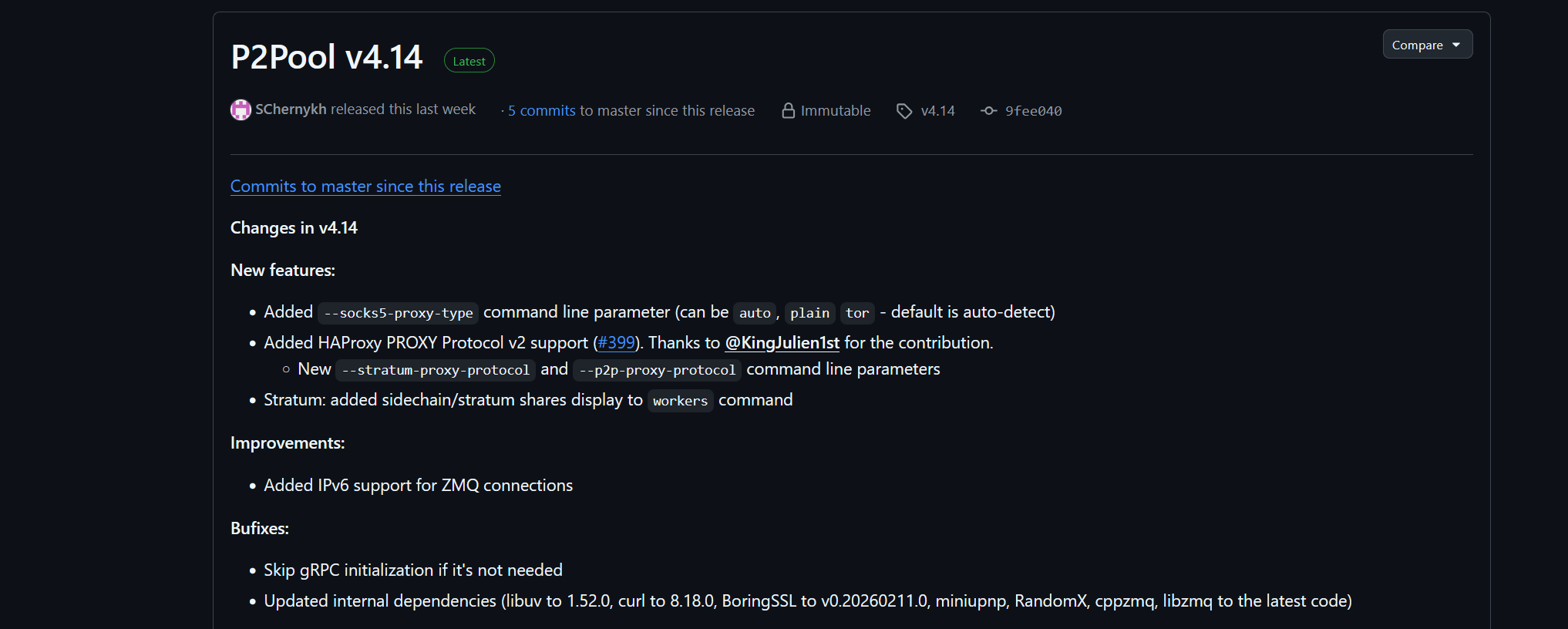Open the 5 commits link

click(541, 110)
